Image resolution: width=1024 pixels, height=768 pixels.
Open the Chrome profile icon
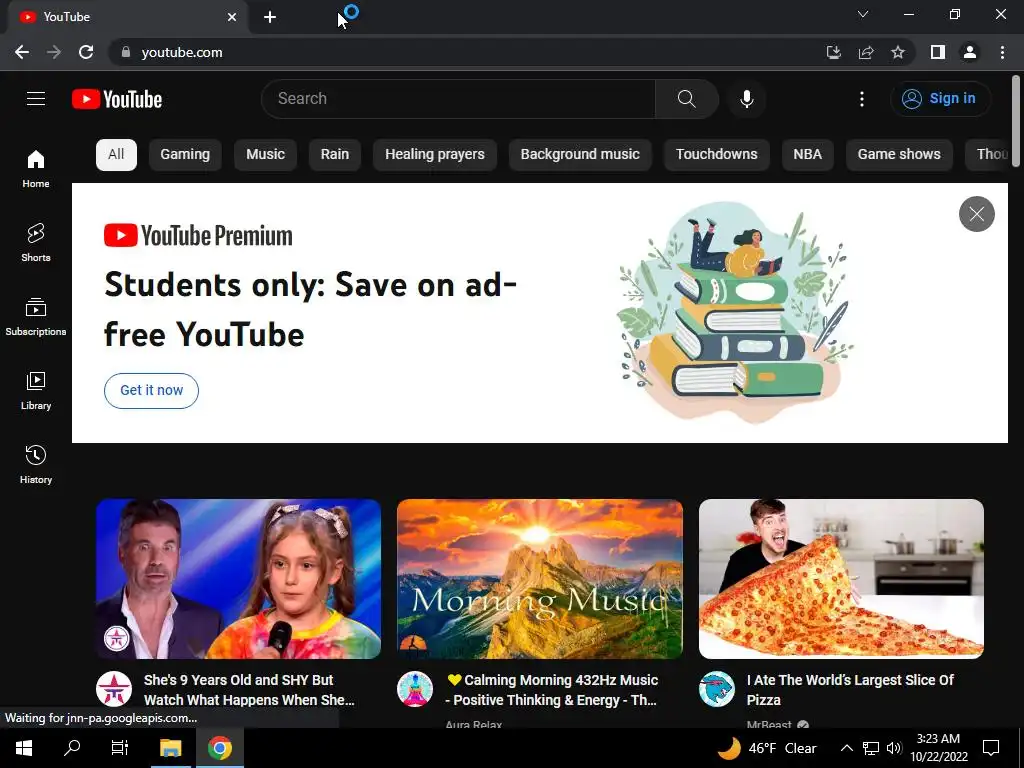(x=970, y=52)
